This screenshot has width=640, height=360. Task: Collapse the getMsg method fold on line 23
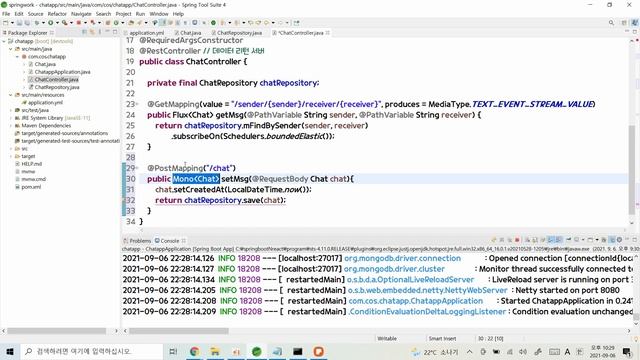[x=137, y=104]
